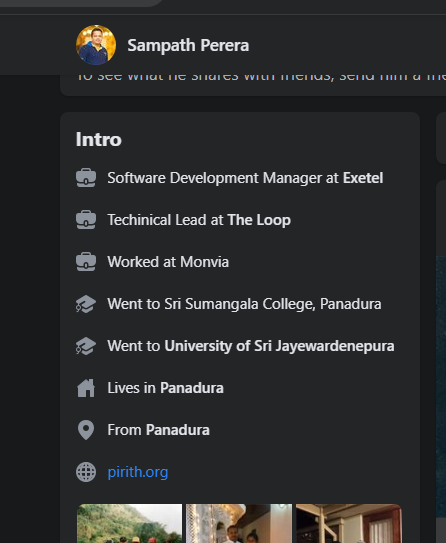Image resolution: width=446 pixels, height=543 pixels.
Task: Open Panadura link in Lives in row
Action: 192,388
